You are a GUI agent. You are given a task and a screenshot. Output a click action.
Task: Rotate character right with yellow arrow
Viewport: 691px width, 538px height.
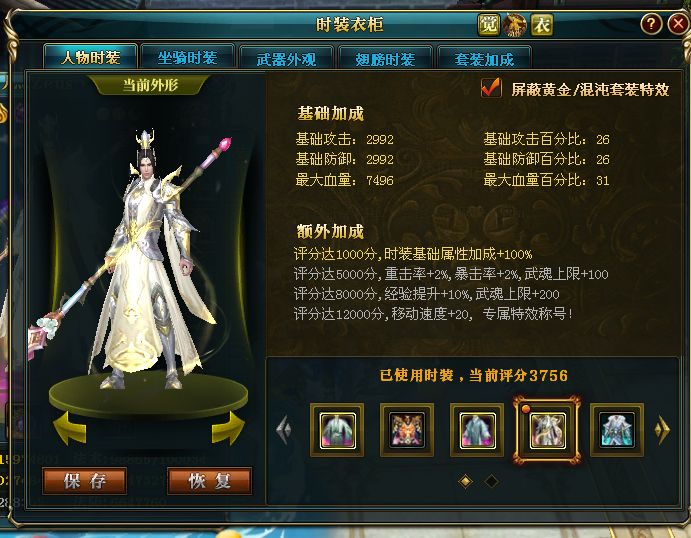coord(228,428)
